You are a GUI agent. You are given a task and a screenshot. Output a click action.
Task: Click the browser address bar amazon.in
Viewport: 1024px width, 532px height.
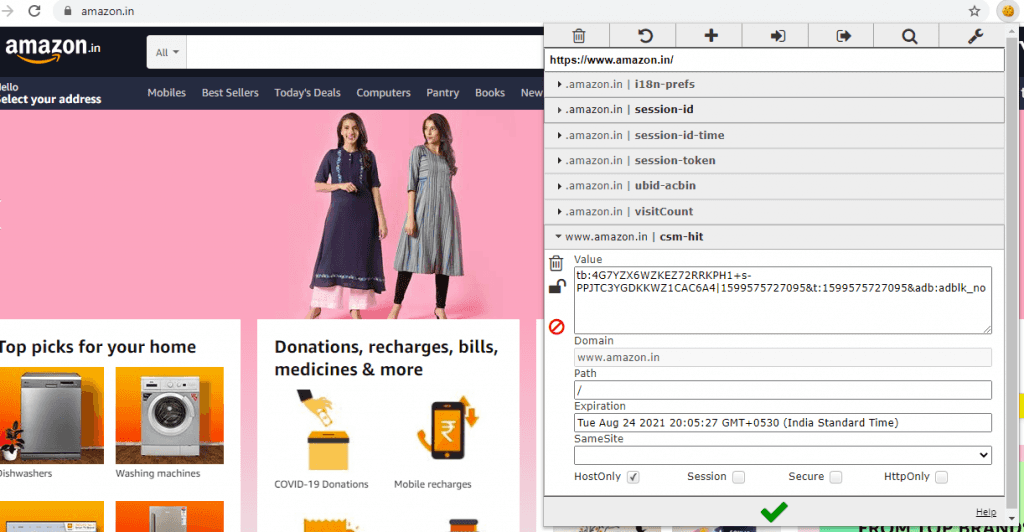pos(108,11)
